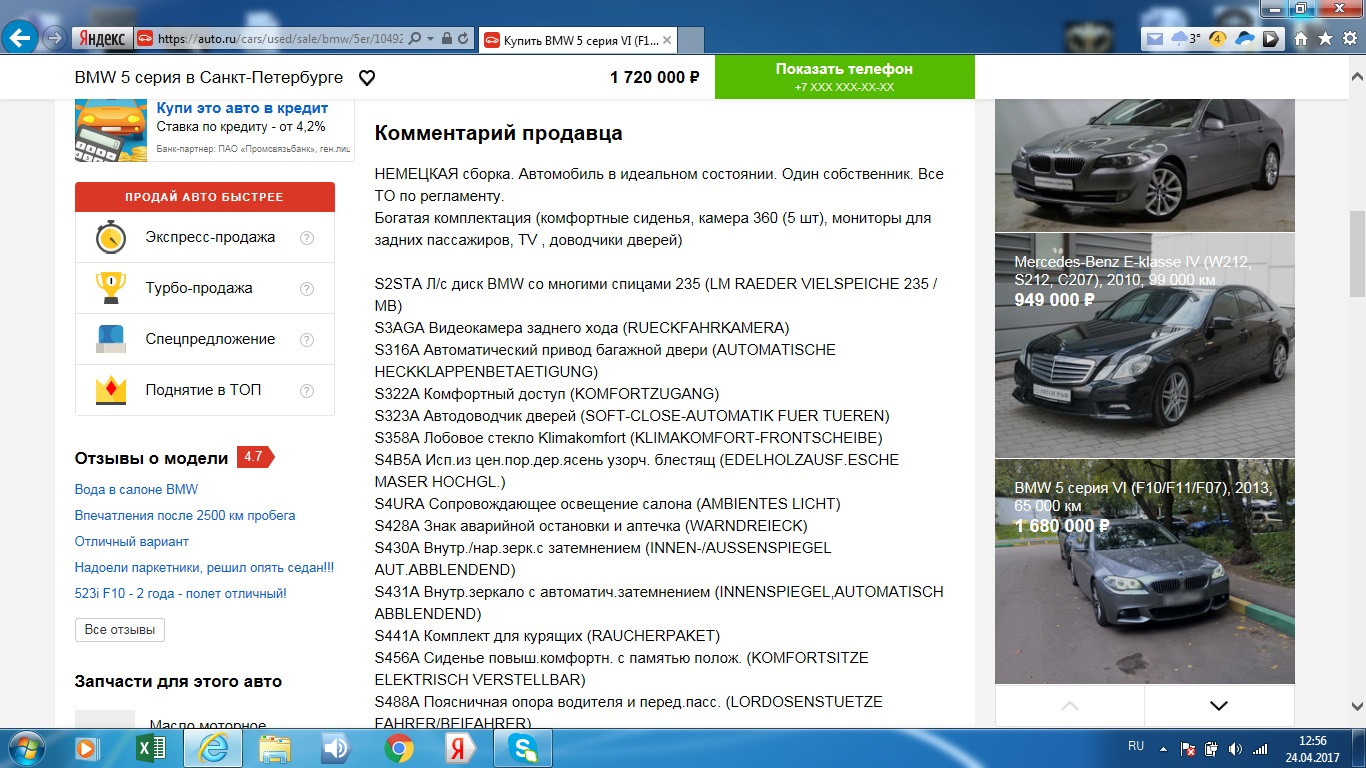Open the Яндекс button in the toolbar

(101, 39)
